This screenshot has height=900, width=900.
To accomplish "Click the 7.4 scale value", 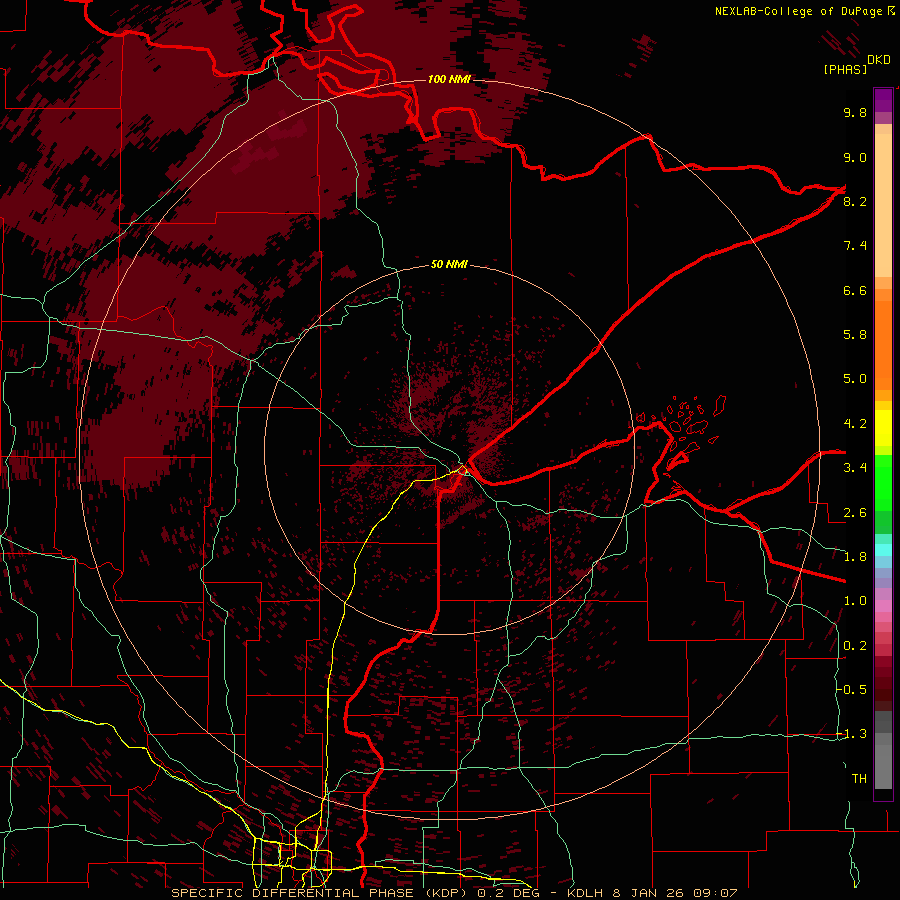I will pos(855,246).
